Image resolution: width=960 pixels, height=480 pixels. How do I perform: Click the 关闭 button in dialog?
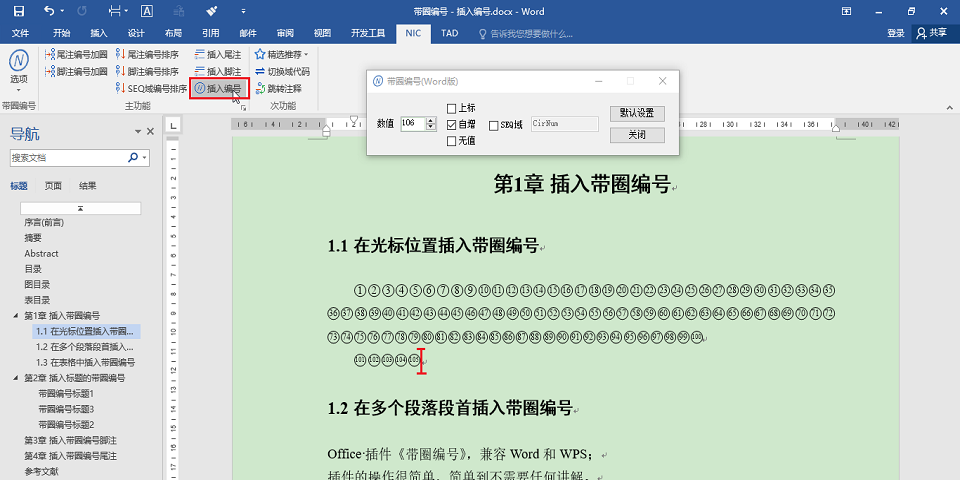636,135
